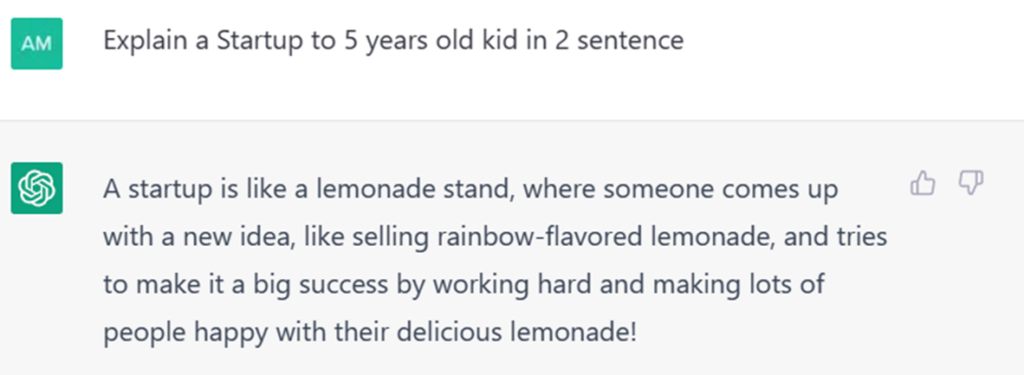Click the green AM user avatar

coord(37,43)
